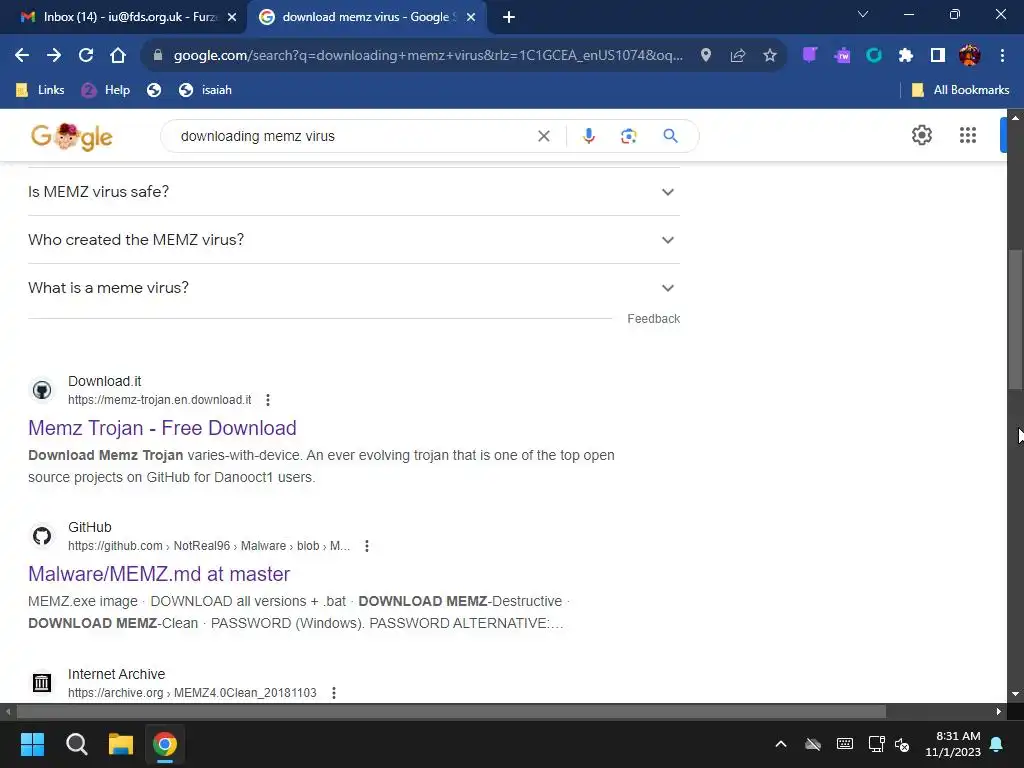Image resolution: width=1024 pixels, height=768 pixels.
Task: Open more options for the Download.it result
Action: coord(268,400)
